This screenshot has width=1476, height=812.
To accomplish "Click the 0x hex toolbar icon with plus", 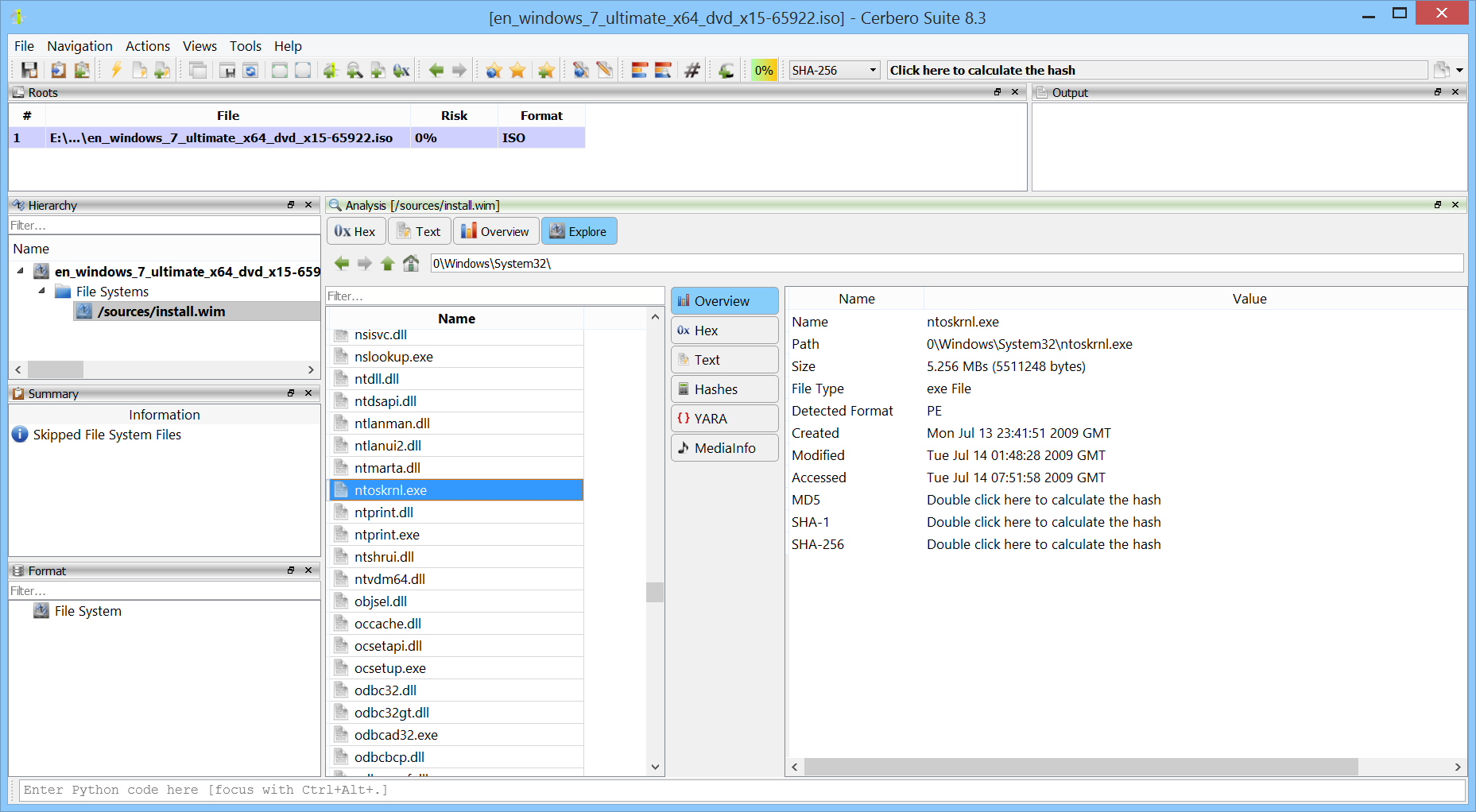I will tap(401, 70).
